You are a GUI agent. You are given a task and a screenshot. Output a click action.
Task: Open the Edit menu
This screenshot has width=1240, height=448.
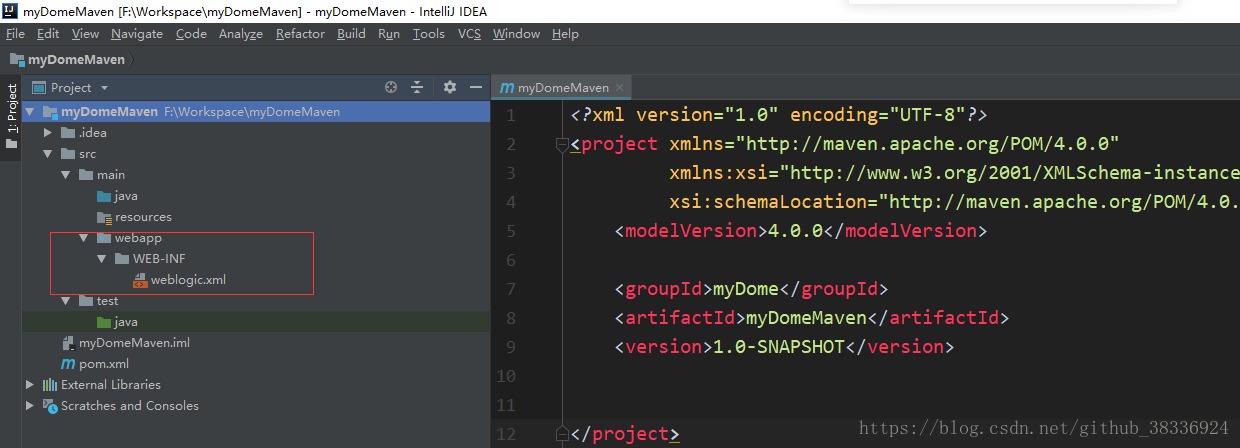coord(48,34)
